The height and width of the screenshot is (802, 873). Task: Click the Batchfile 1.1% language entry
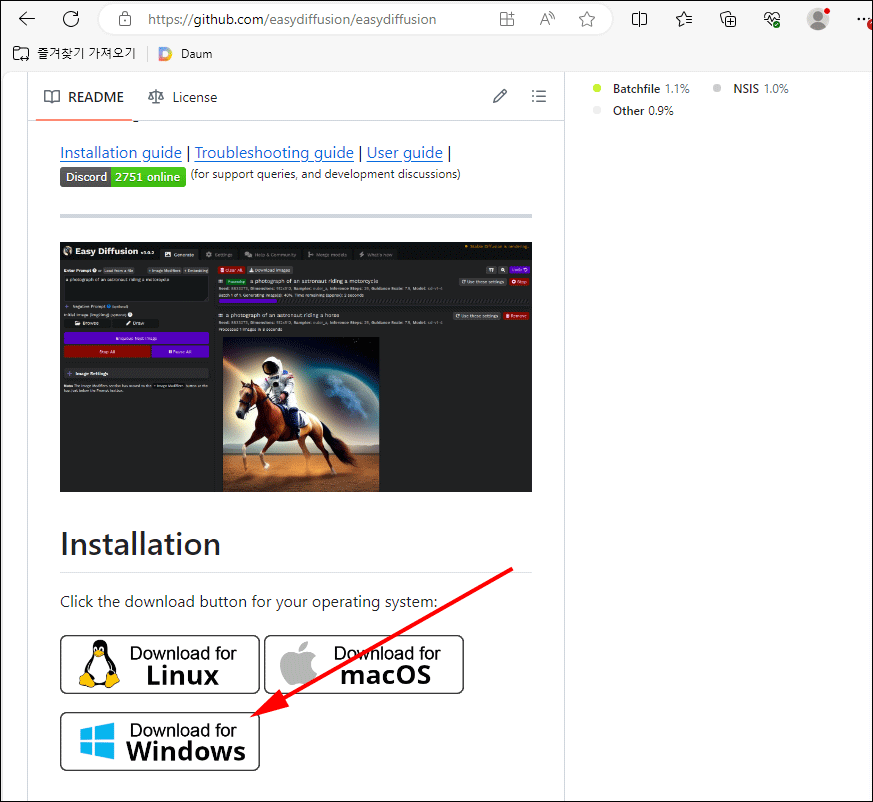click(641, 89)
